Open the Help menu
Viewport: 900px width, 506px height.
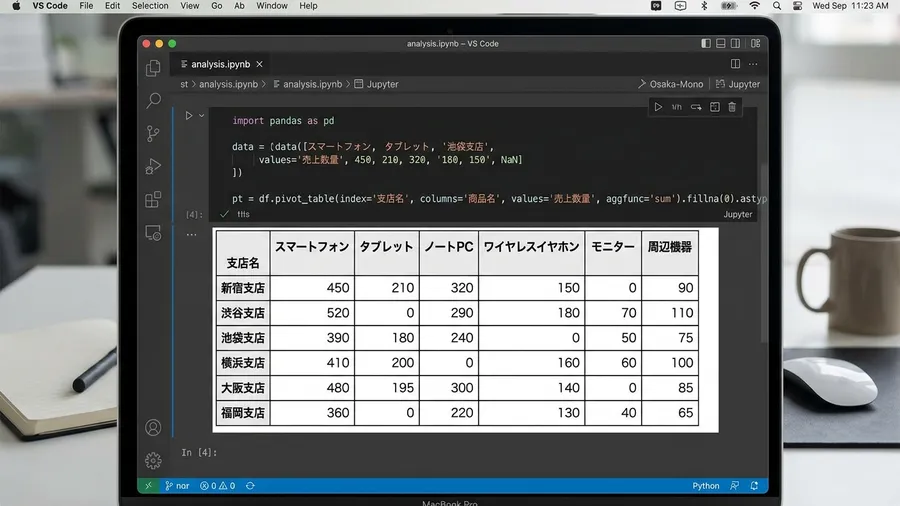click(308, 6)
